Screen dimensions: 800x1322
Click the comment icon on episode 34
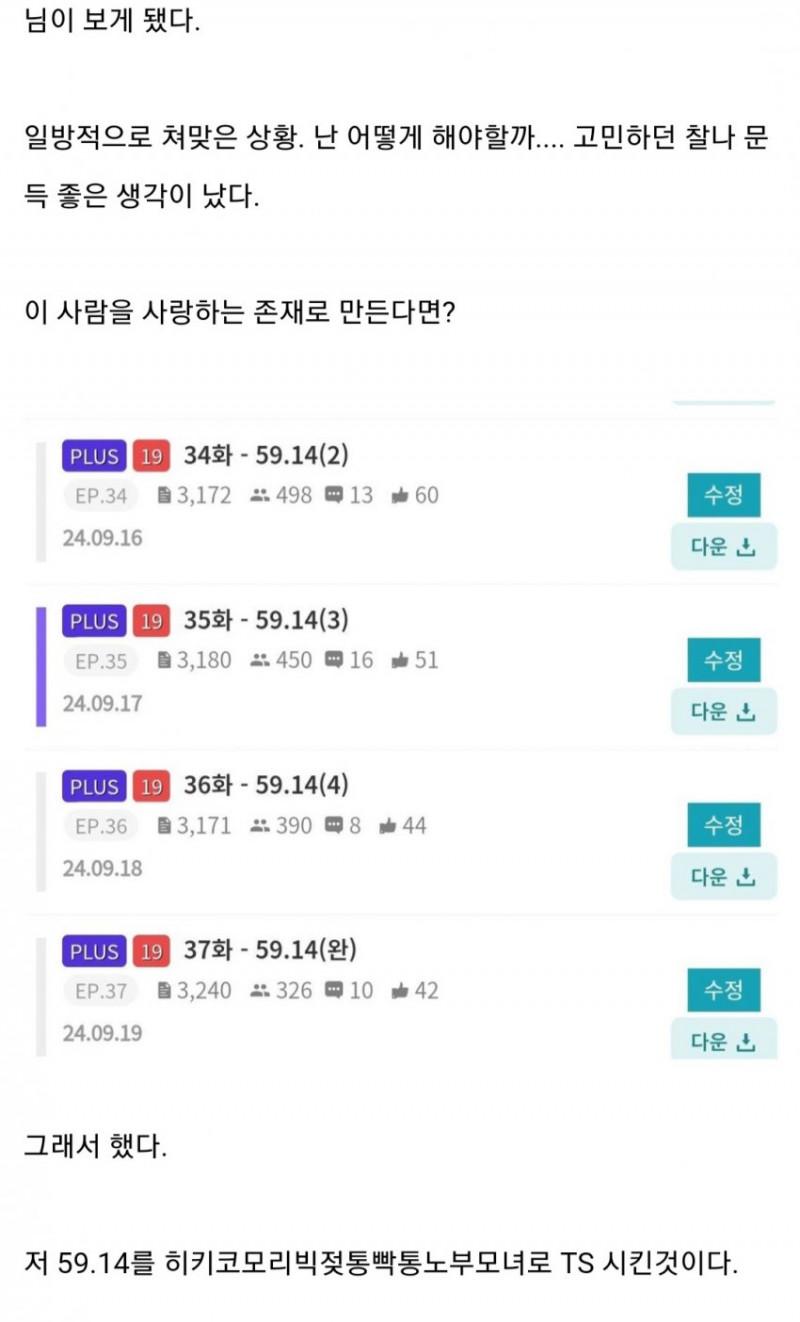click(x=335, y=495)
